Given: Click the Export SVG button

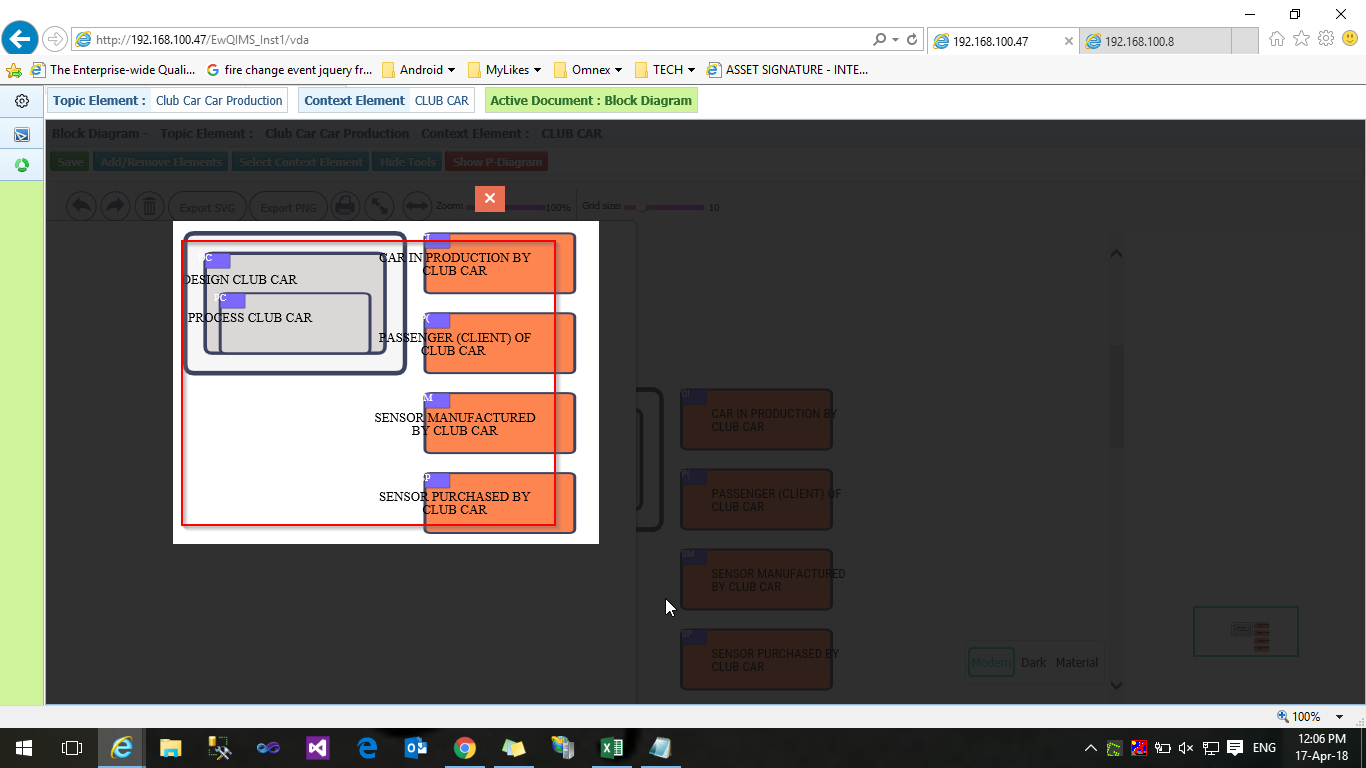Looking at the screenshot, I should coord(207,207).
